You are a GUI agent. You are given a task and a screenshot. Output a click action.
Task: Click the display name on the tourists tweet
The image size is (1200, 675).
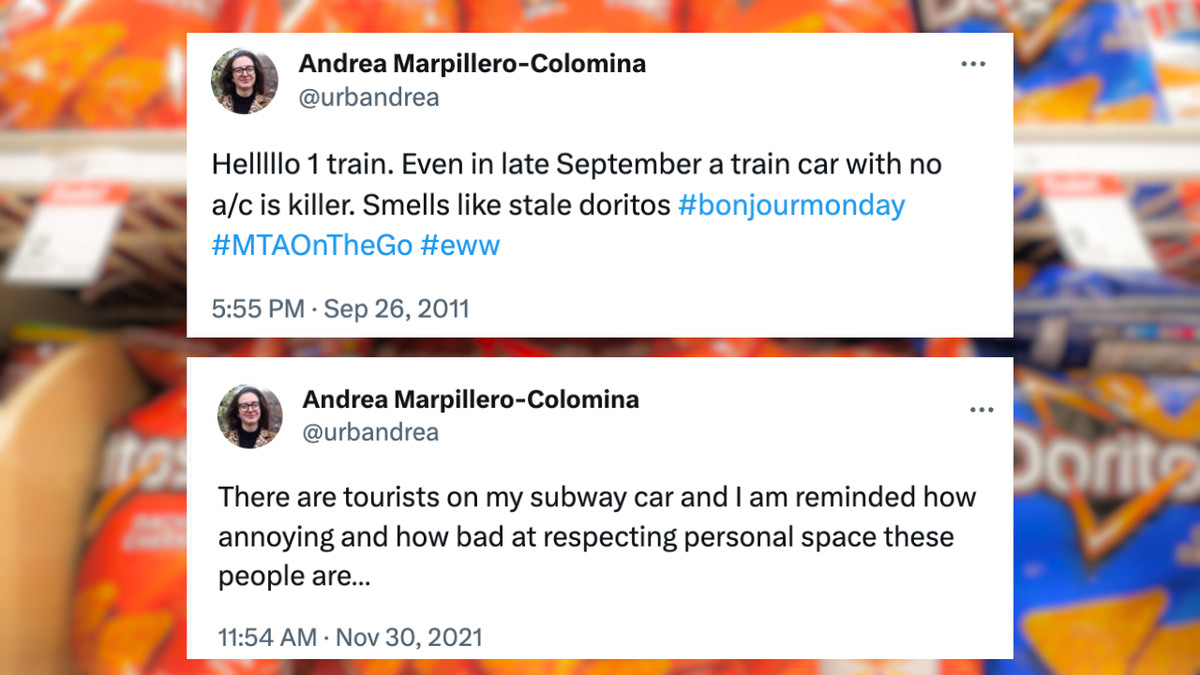pos(471,400)
